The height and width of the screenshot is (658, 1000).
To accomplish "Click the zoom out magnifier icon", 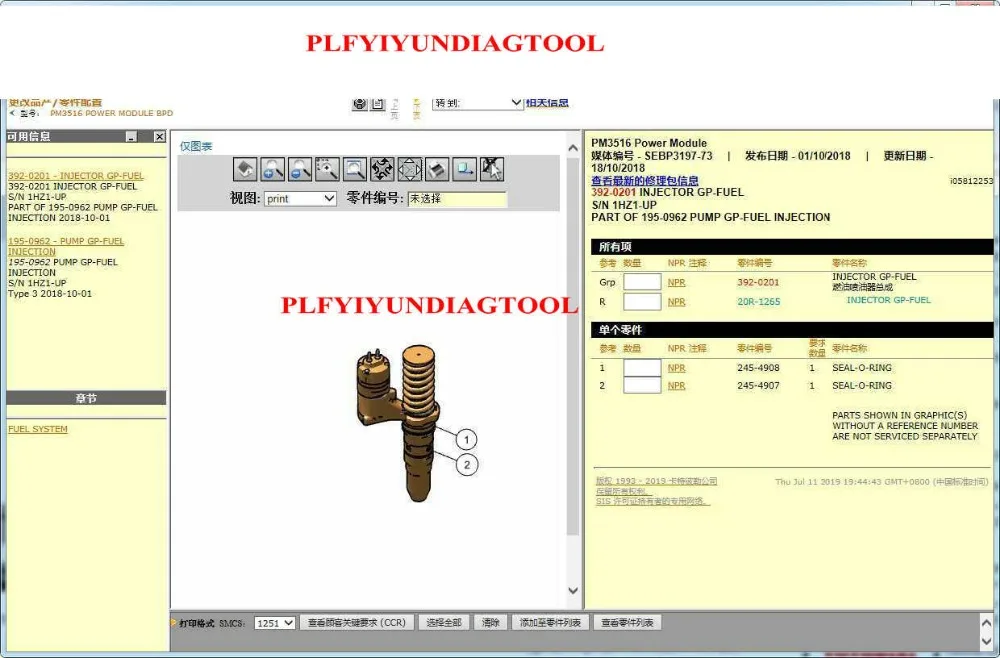I will click(x=300, y=169).
